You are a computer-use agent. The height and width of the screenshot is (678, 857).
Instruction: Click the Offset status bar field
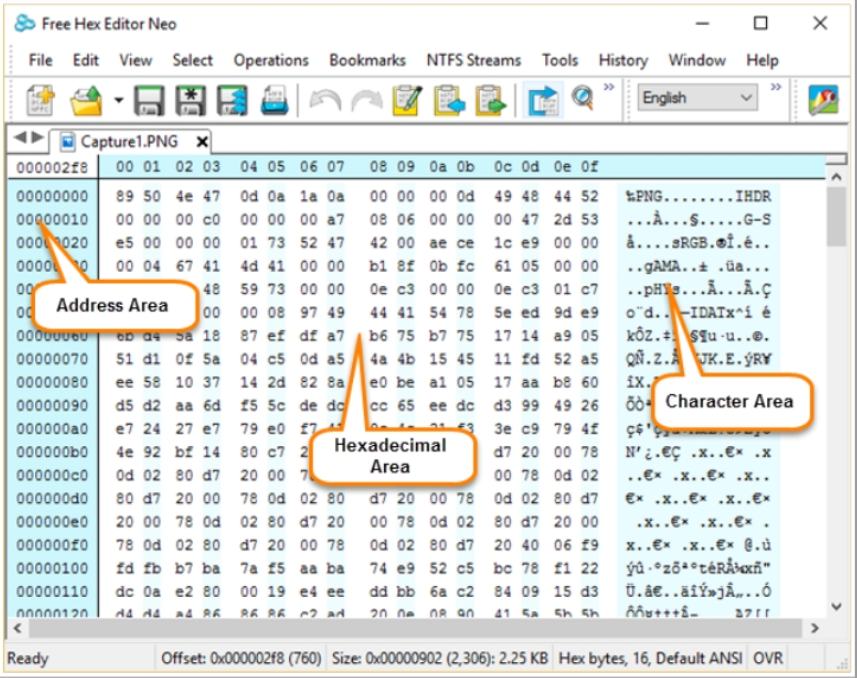[x=241, y=658]
